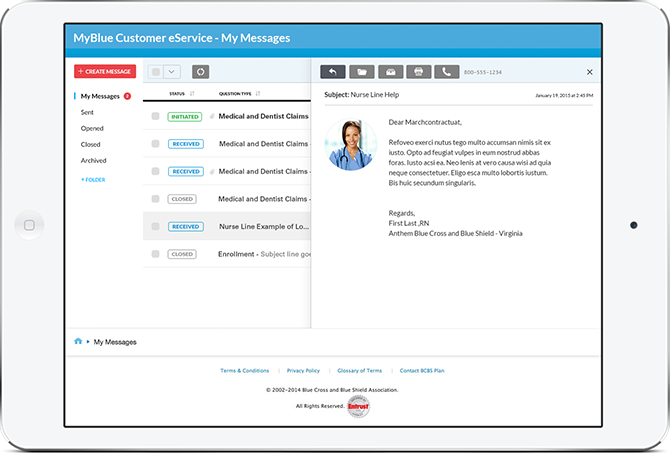
Task: Click the + Folder link
Action: pos(93,180)
